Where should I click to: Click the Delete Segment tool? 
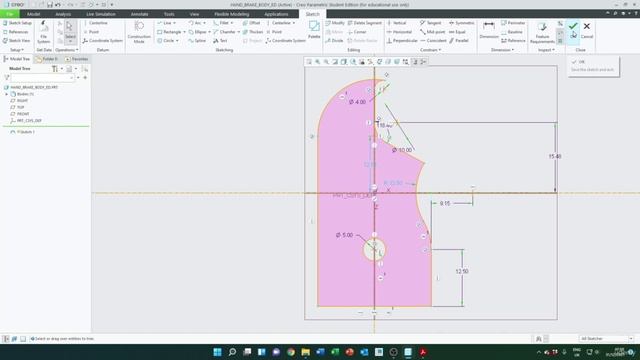click(x=364, y=23)
